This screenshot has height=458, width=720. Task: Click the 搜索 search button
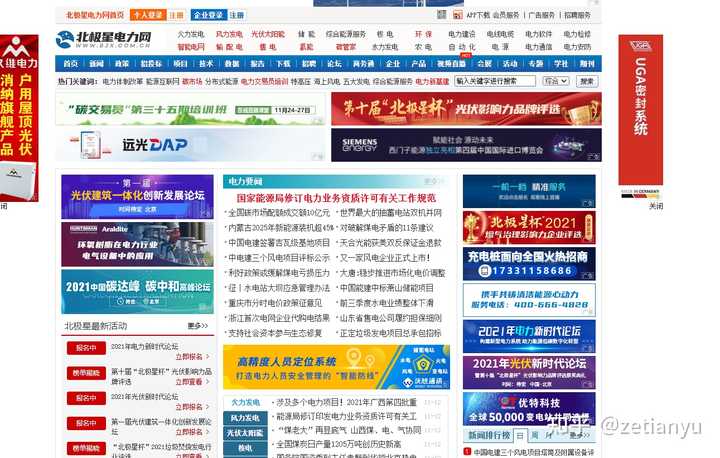(587, 81)
